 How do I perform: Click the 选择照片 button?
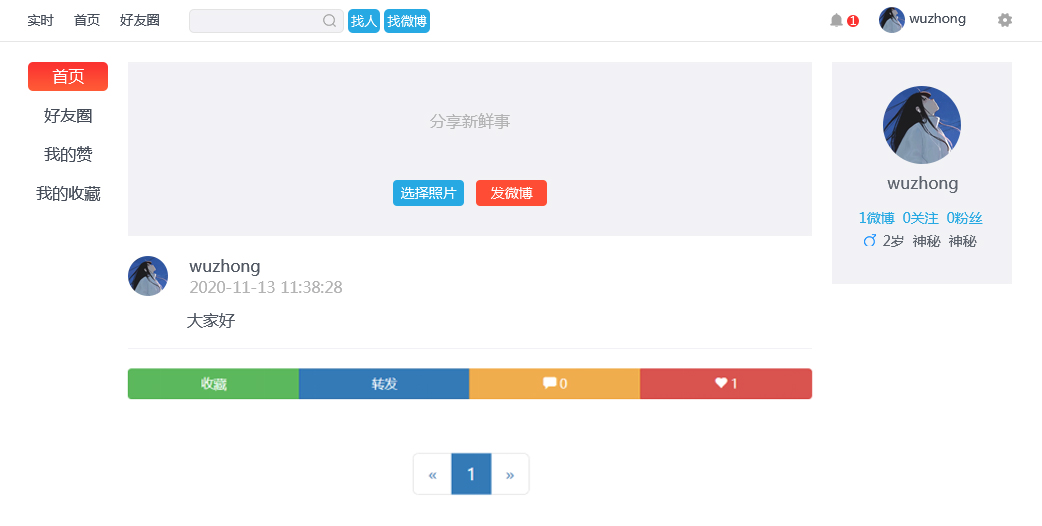428,193
